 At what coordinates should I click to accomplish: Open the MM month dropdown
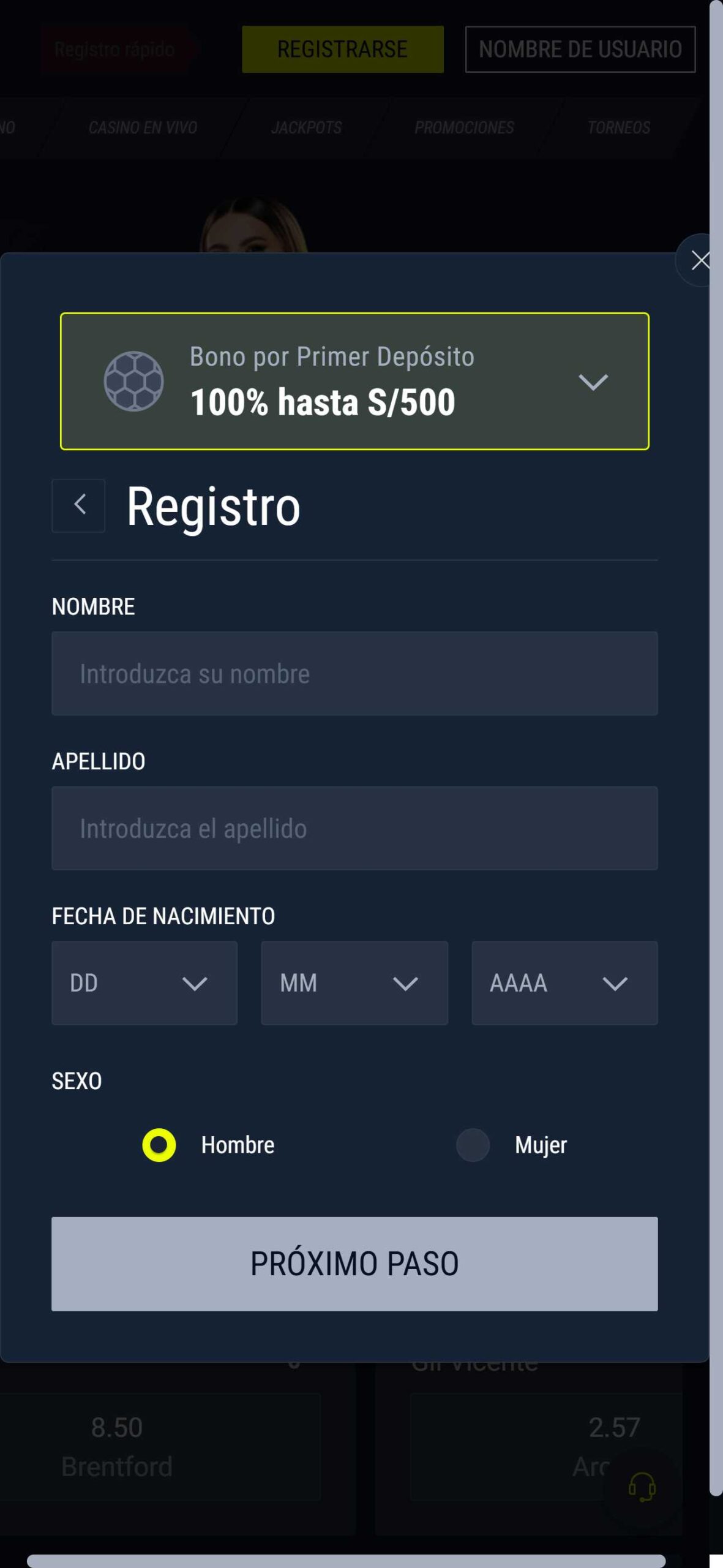(x=354, y=983)
